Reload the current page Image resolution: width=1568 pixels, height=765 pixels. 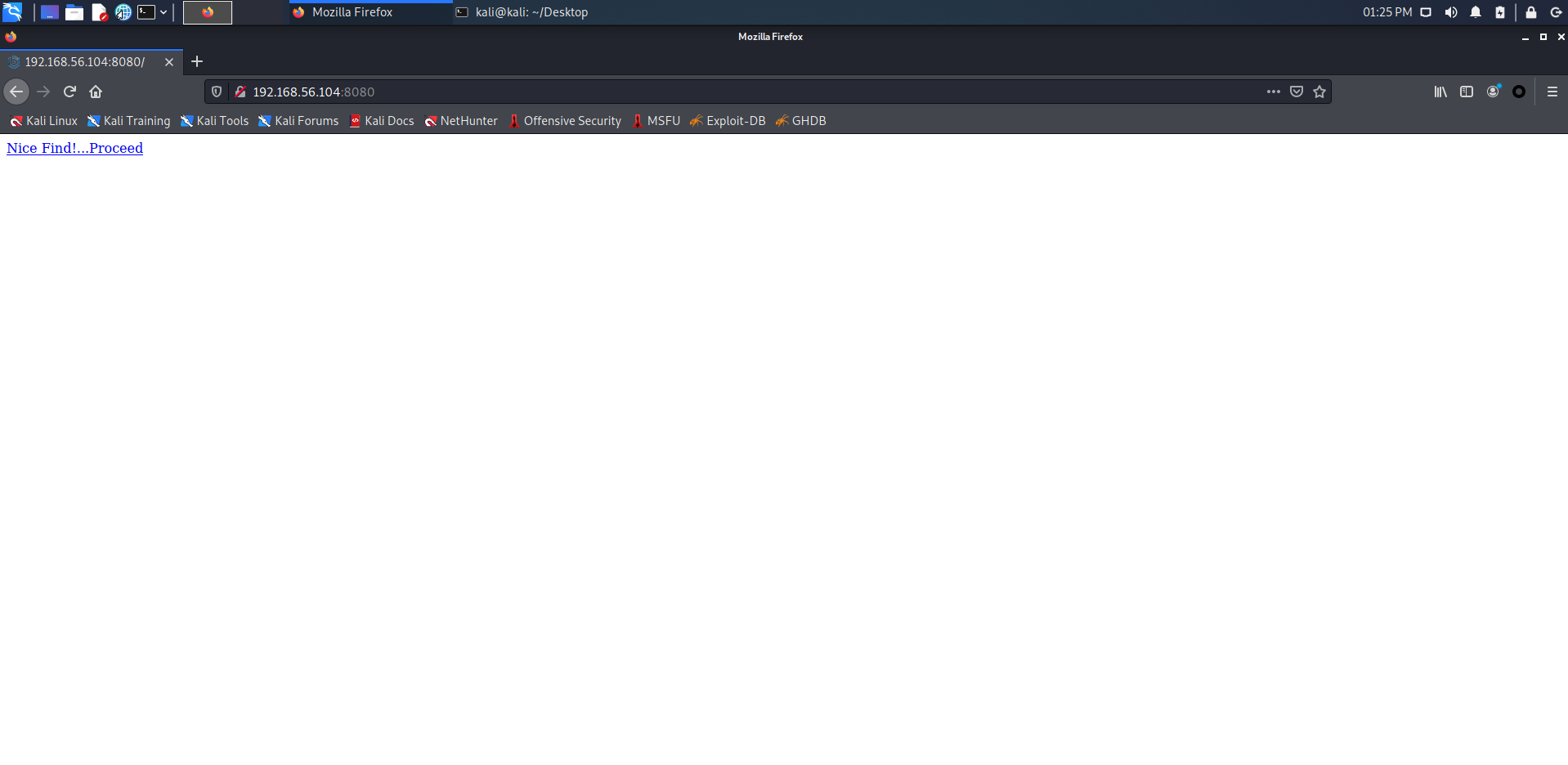(x=69, y=92)
